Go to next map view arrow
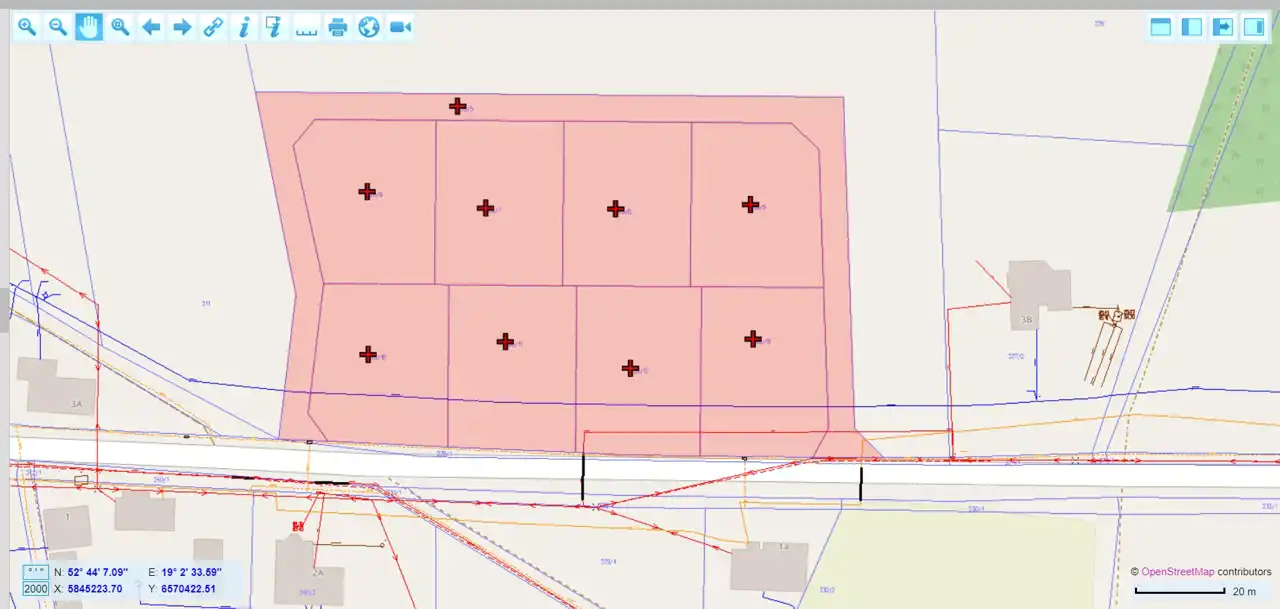The height and width of the screenshot is (609, 1280). point(182,27)
